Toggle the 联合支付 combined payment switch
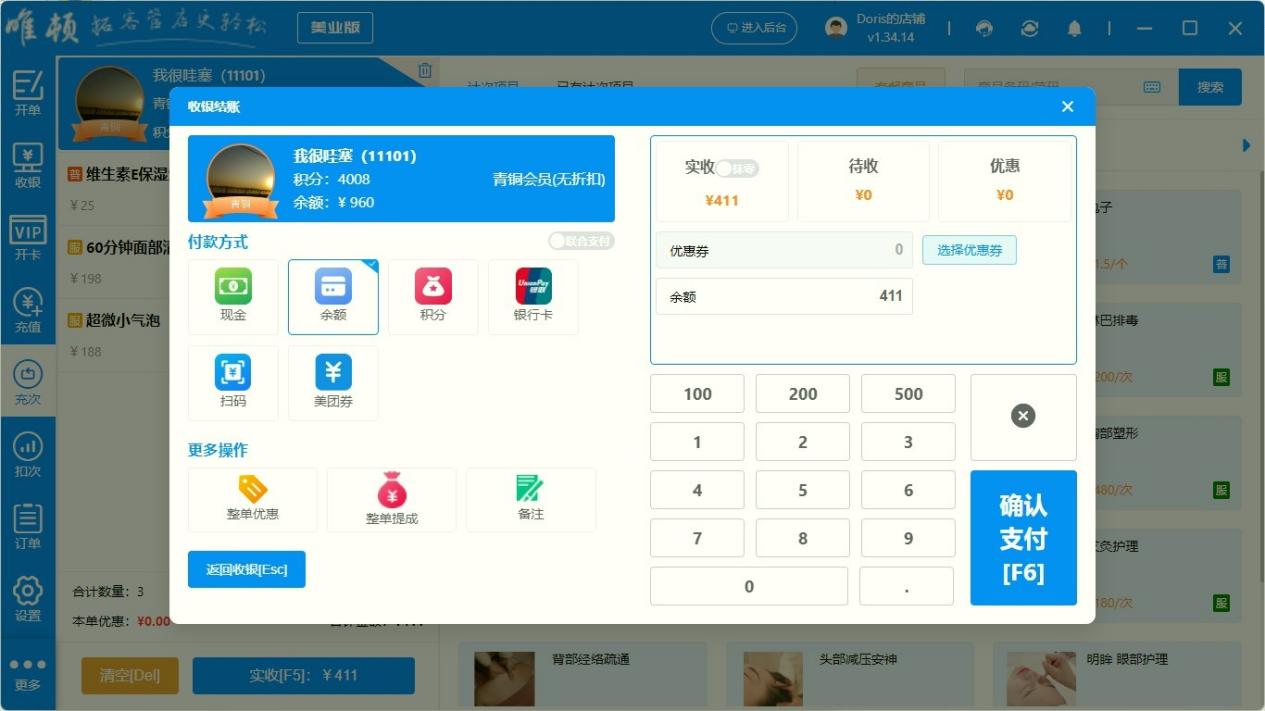Image resolution: width=1265 pixels, height=711 pixels. point(581,241)
